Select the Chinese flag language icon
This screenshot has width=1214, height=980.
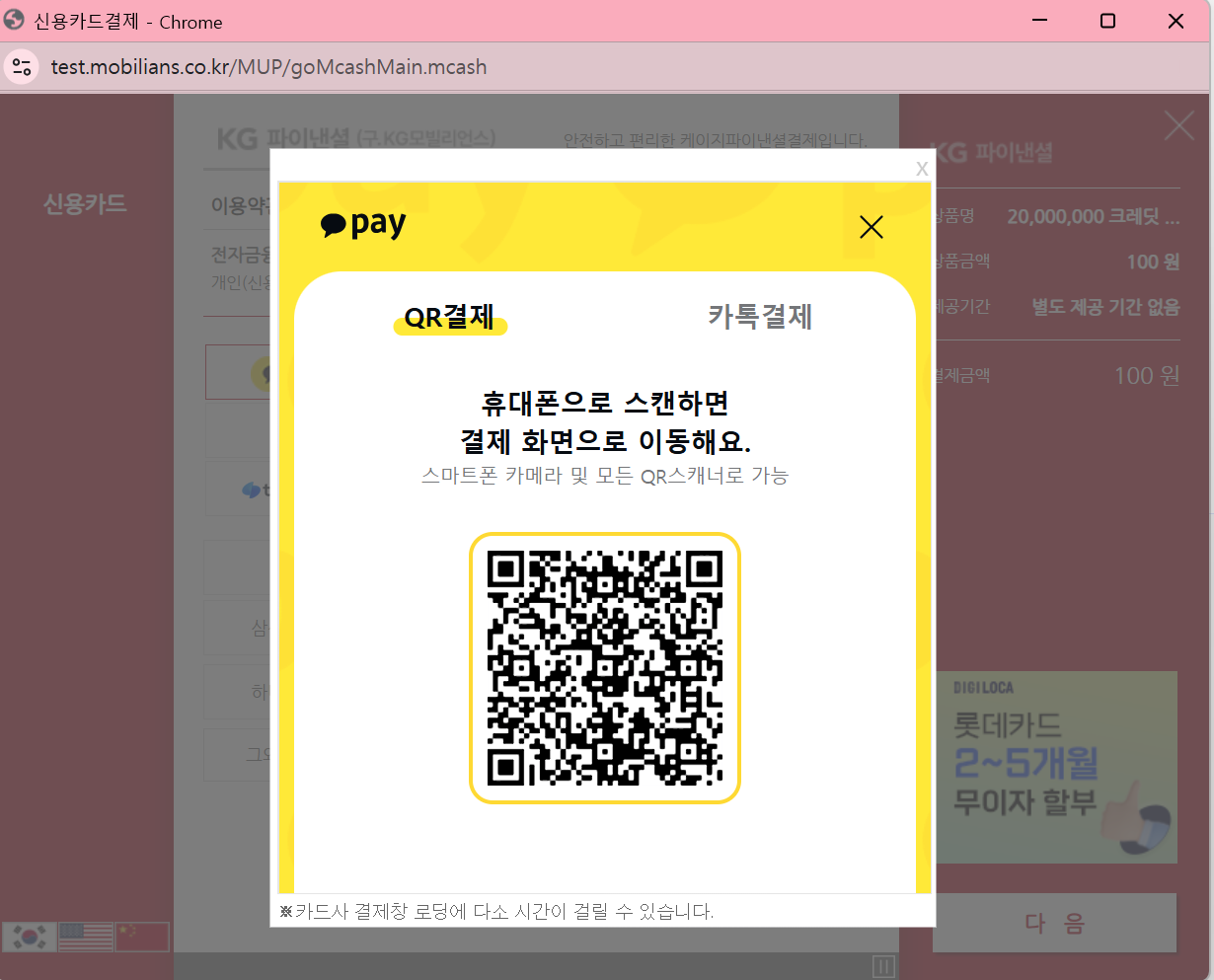click(142, 937)
